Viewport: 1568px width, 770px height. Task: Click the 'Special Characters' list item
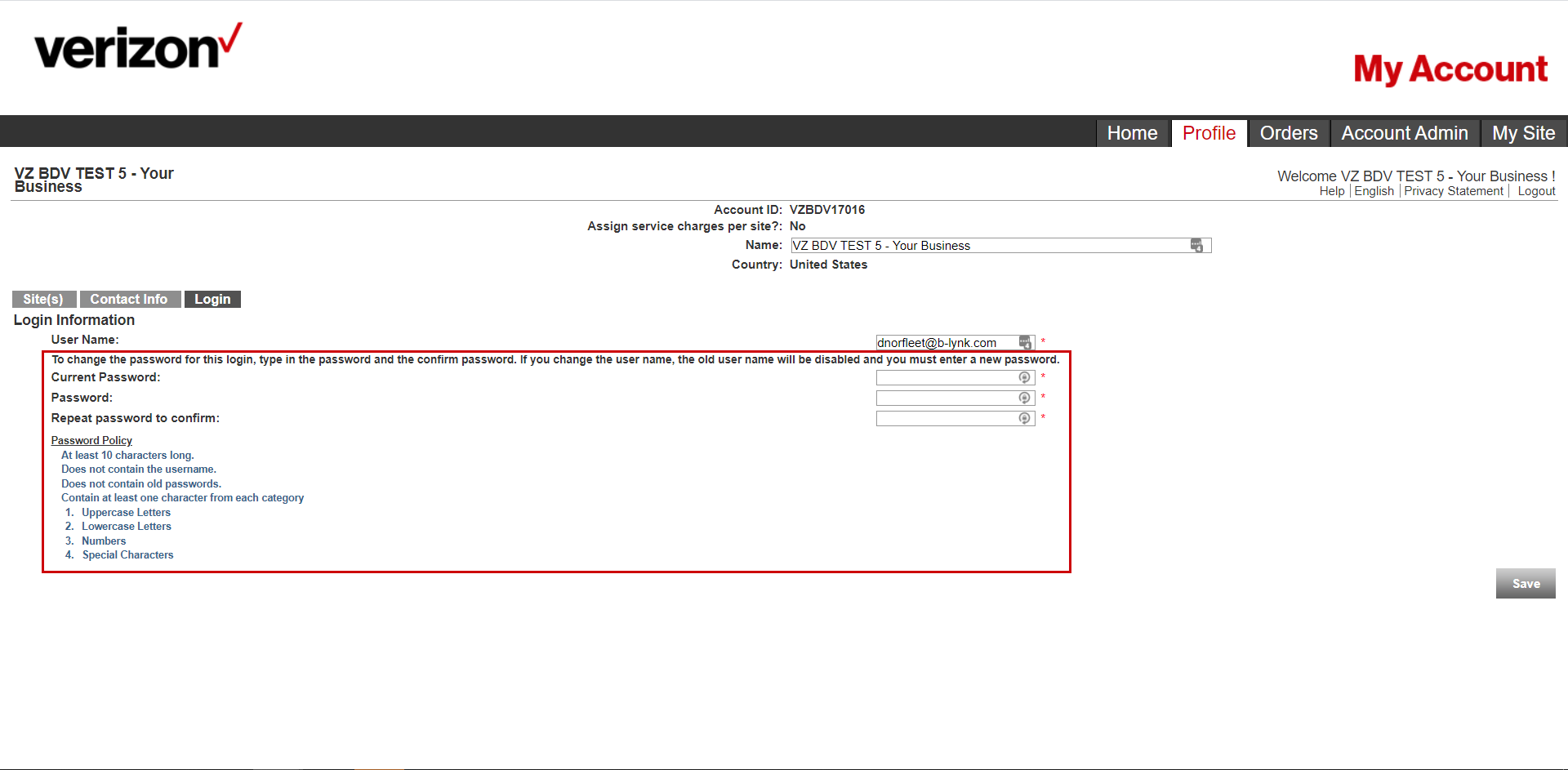click(x=127, y=554)
